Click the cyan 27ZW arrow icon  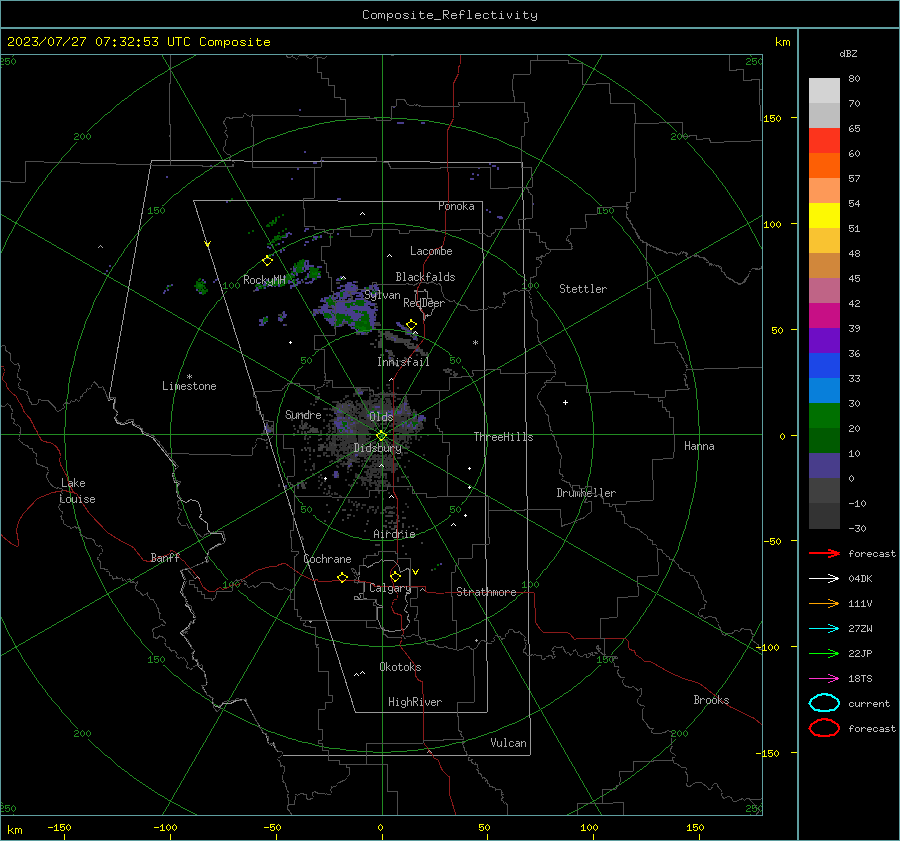tap(824, 629)
